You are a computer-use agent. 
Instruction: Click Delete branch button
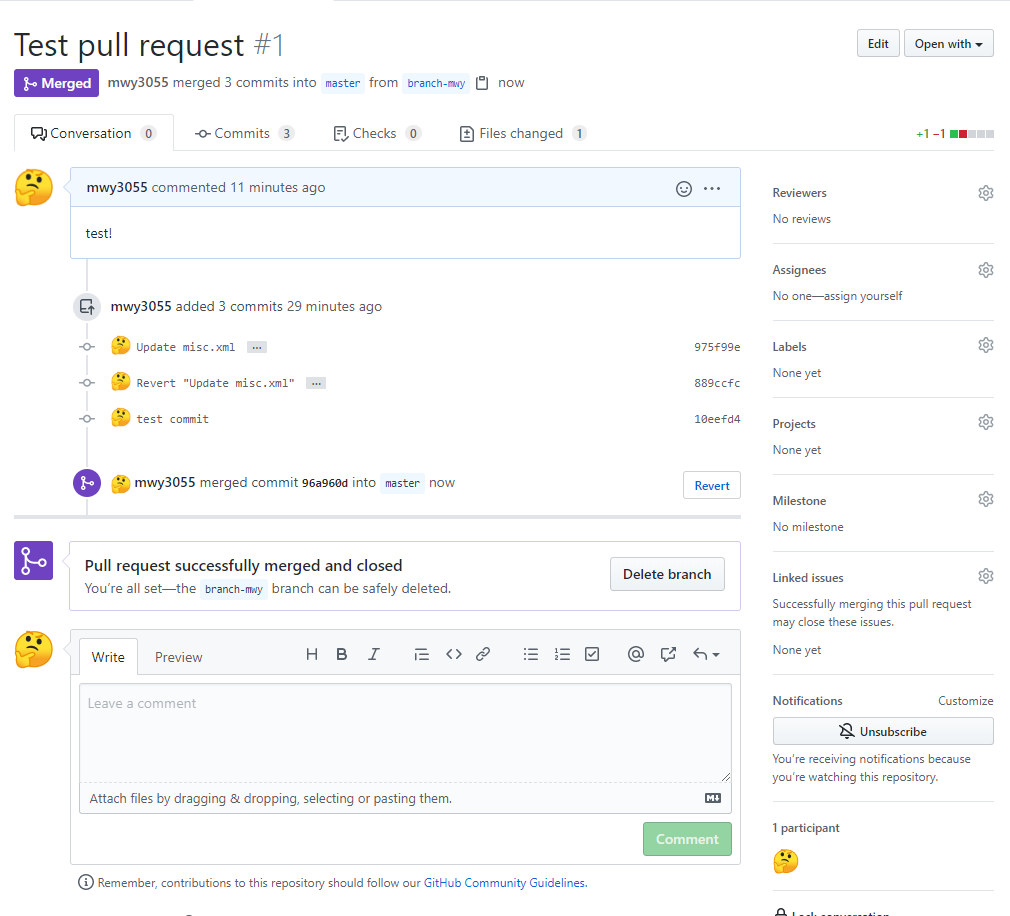coord(667,574)
